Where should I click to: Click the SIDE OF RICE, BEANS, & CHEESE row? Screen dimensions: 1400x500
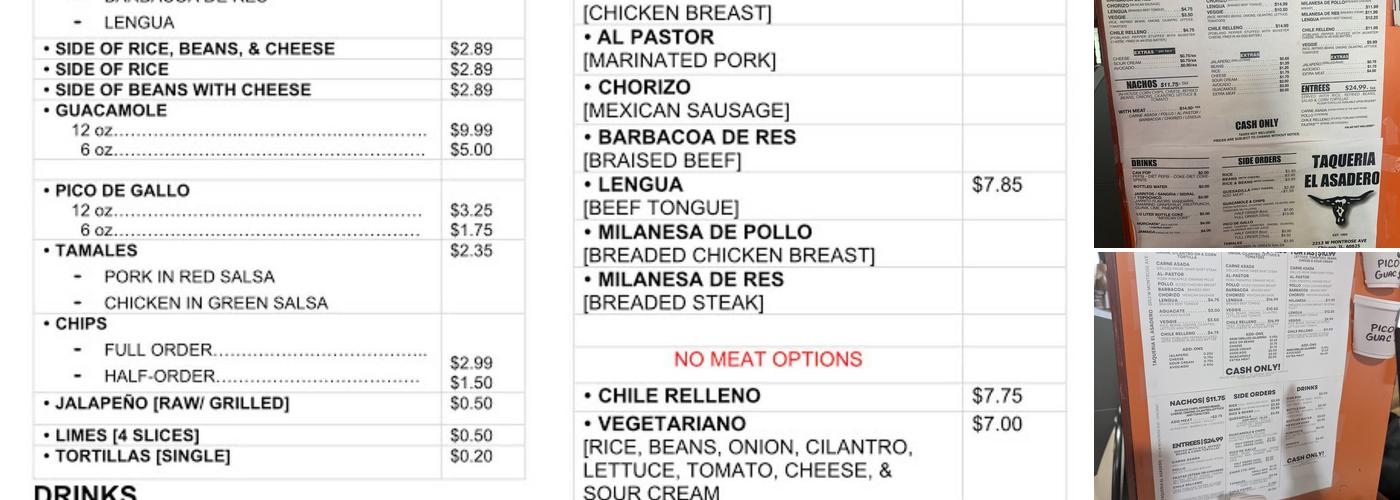point(194,49)
